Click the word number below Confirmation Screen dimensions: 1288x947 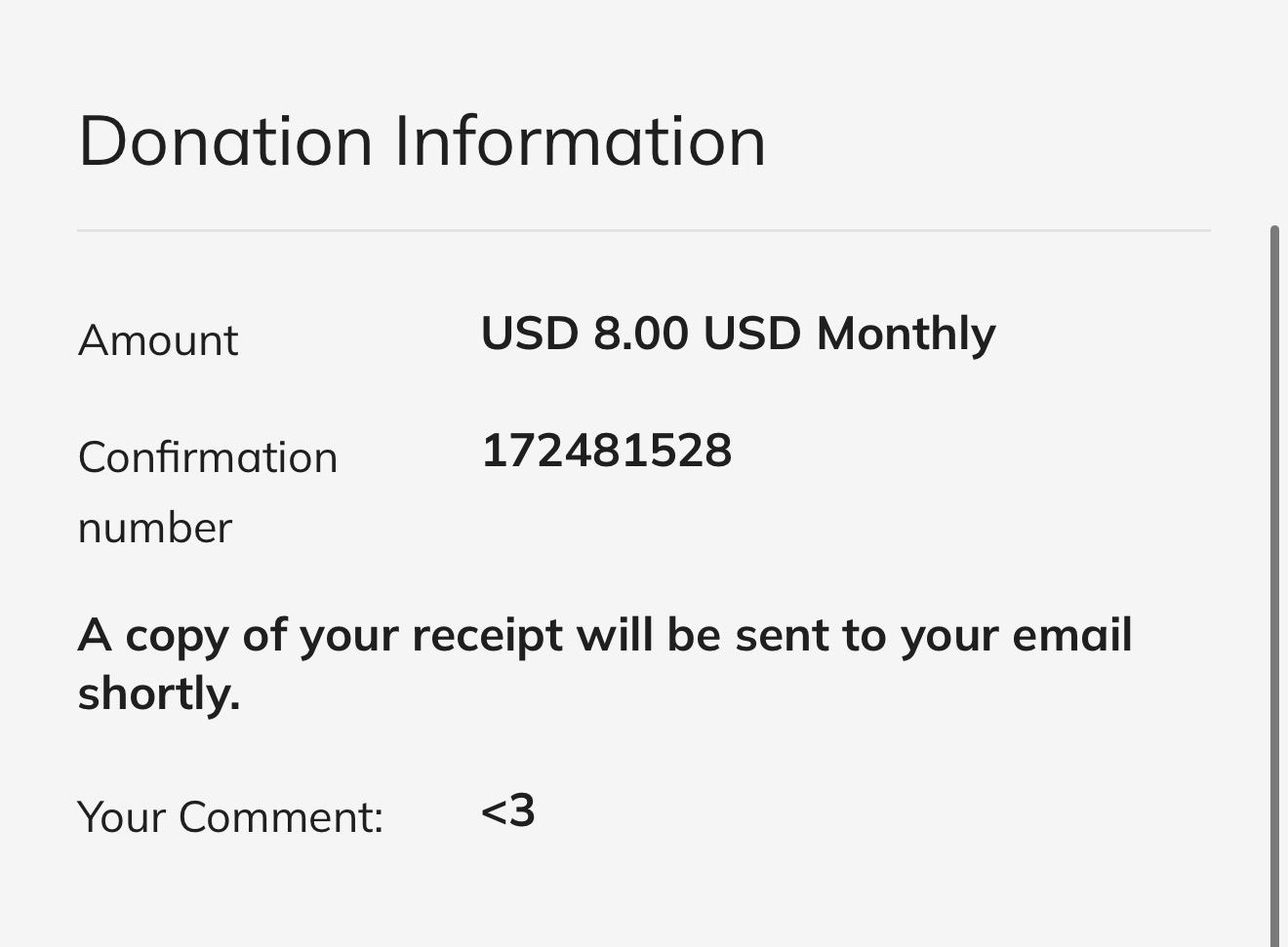(x=155, y=528)
